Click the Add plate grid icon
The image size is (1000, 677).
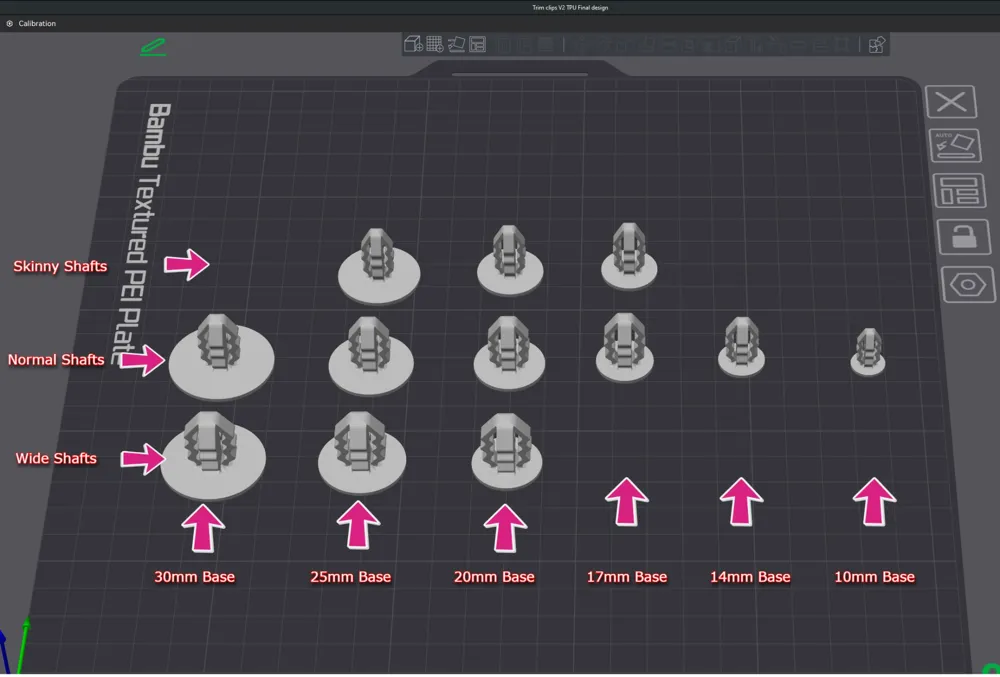pyautogui.click(x=435, y=44)
